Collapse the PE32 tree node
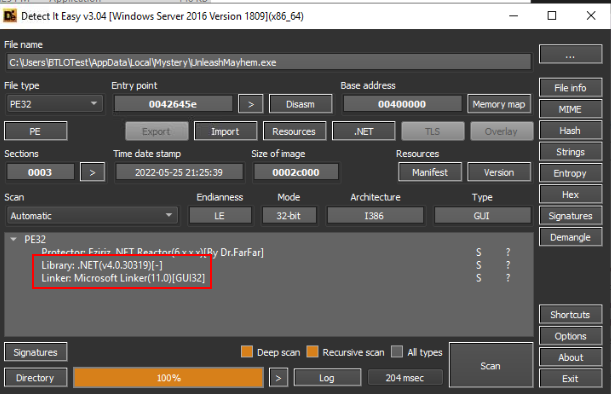 pyautogui.click(x=14, y=239)
